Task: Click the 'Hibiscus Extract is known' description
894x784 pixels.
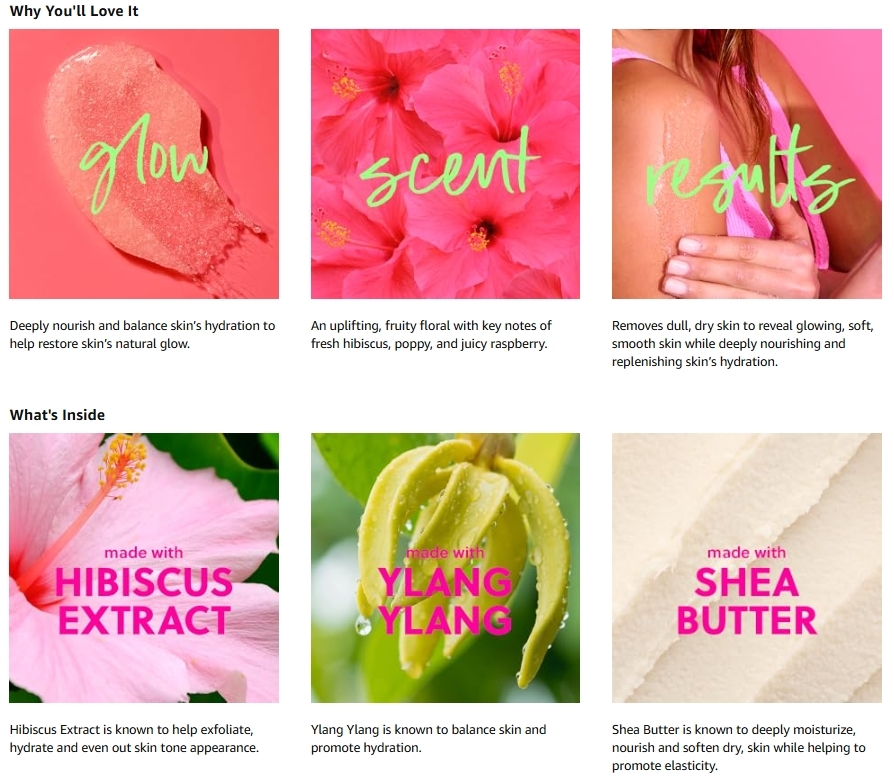Action: click(134, 738)
